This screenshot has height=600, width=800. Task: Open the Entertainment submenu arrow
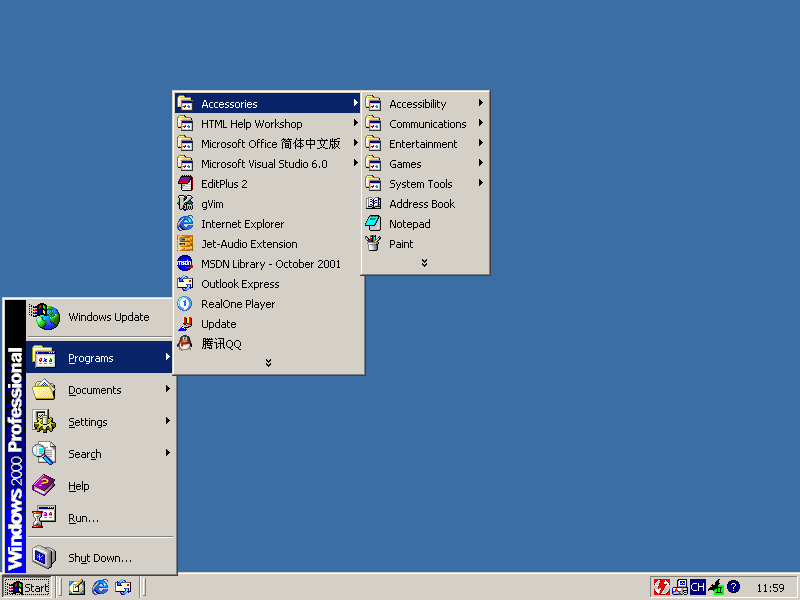[481, 143]
